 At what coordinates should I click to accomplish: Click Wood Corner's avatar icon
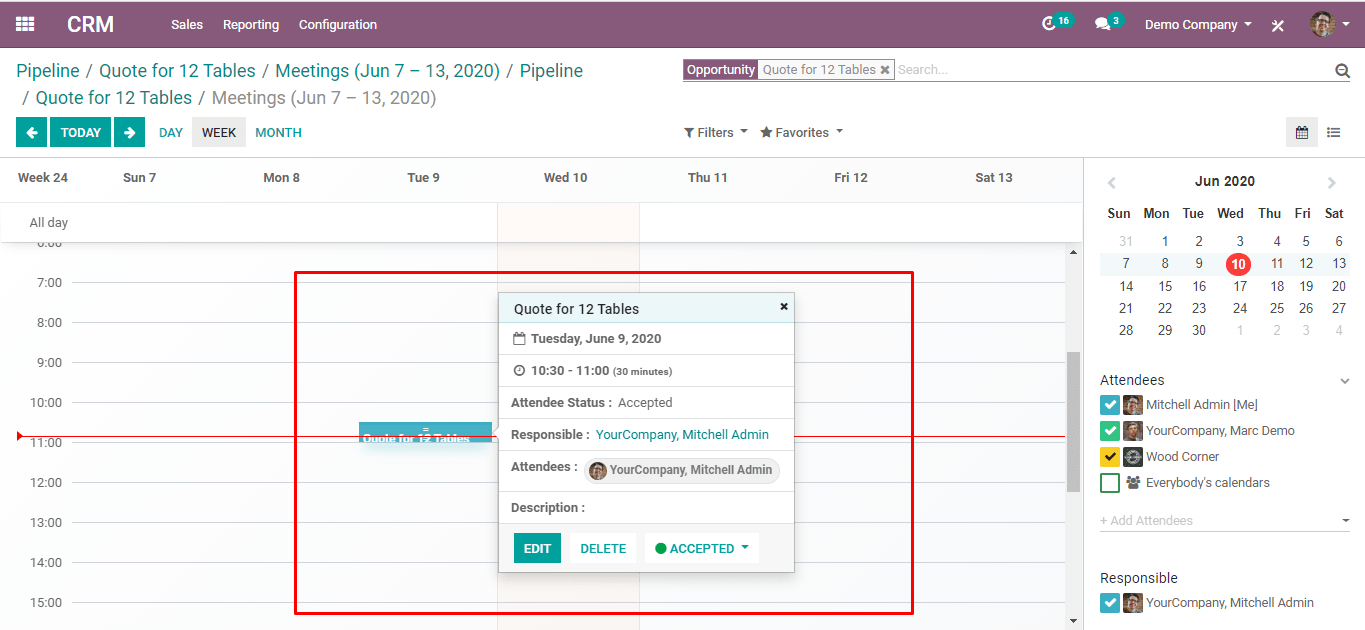coord(1133,457)
